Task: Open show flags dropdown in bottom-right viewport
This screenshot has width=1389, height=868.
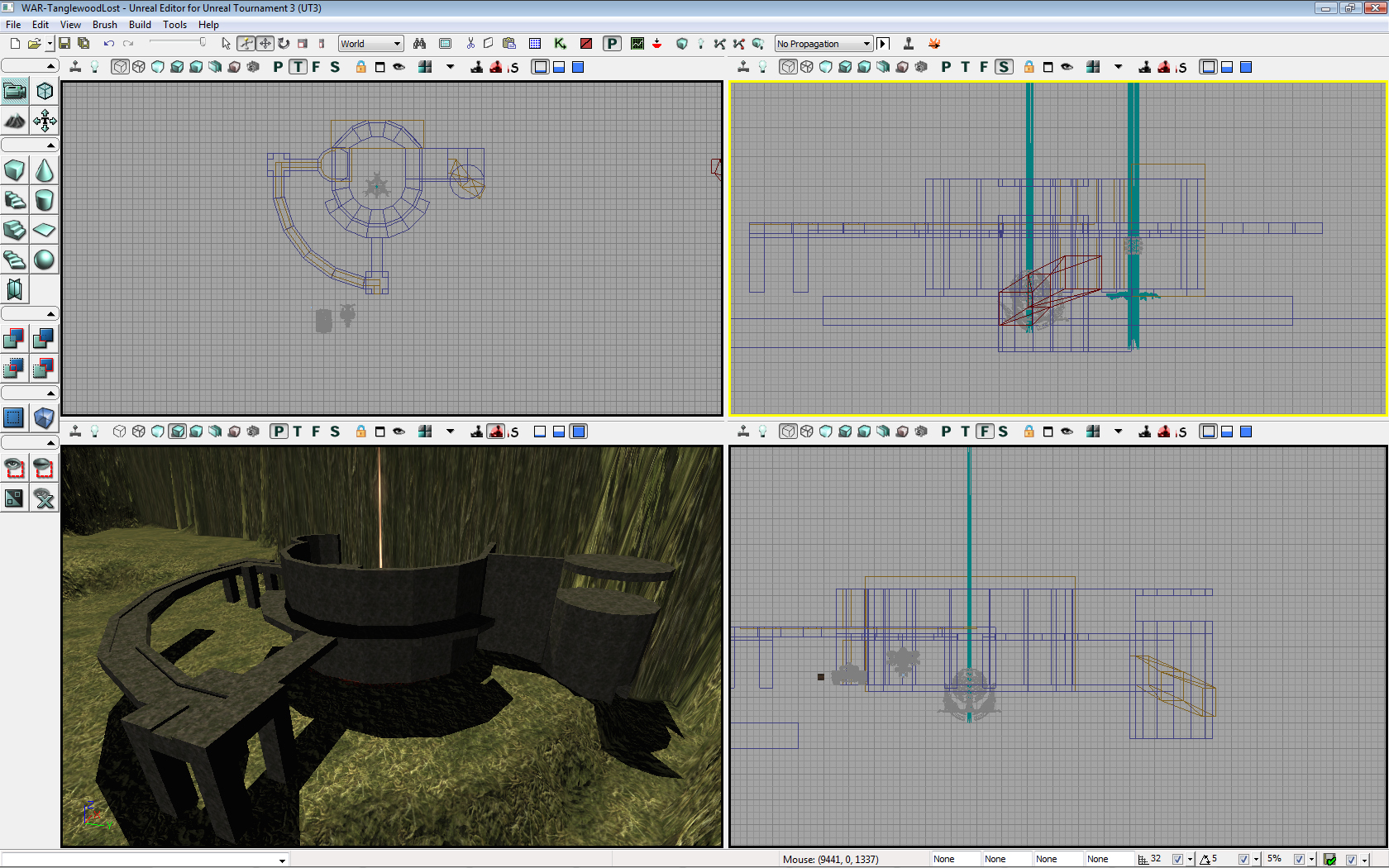Action: point(1119,432)
